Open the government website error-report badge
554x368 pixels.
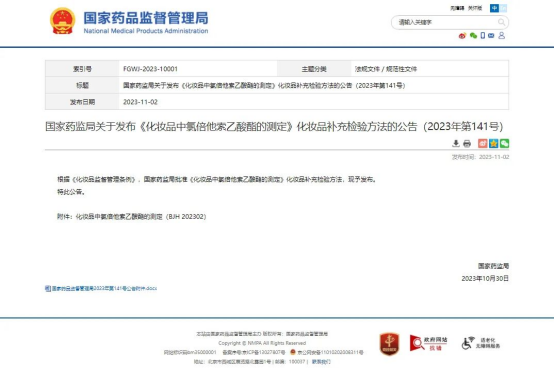point(428,343)
